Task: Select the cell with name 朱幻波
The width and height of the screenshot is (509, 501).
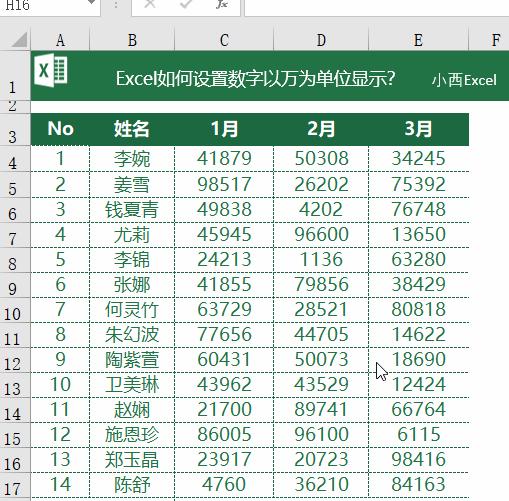Action: (x=132, y=335)
